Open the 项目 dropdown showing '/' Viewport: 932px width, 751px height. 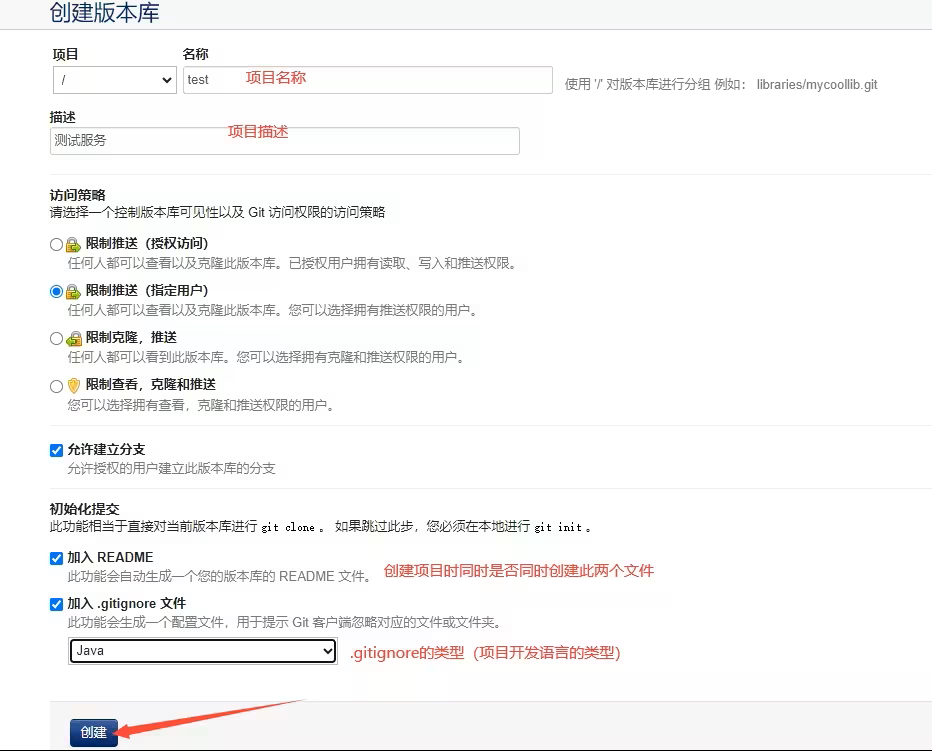pyautogui.click(x=114, y=80)
